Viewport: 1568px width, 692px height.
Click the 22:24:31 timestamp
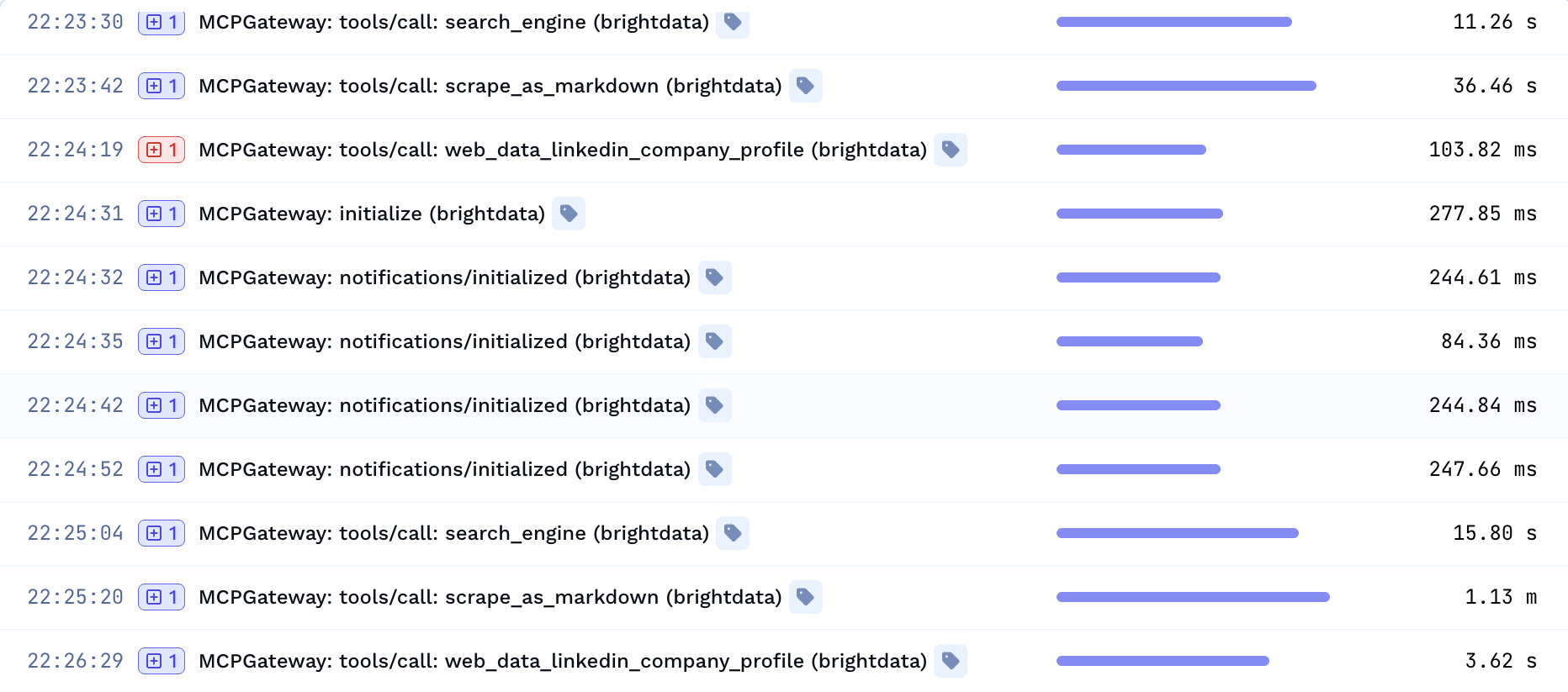coord(76,214)
